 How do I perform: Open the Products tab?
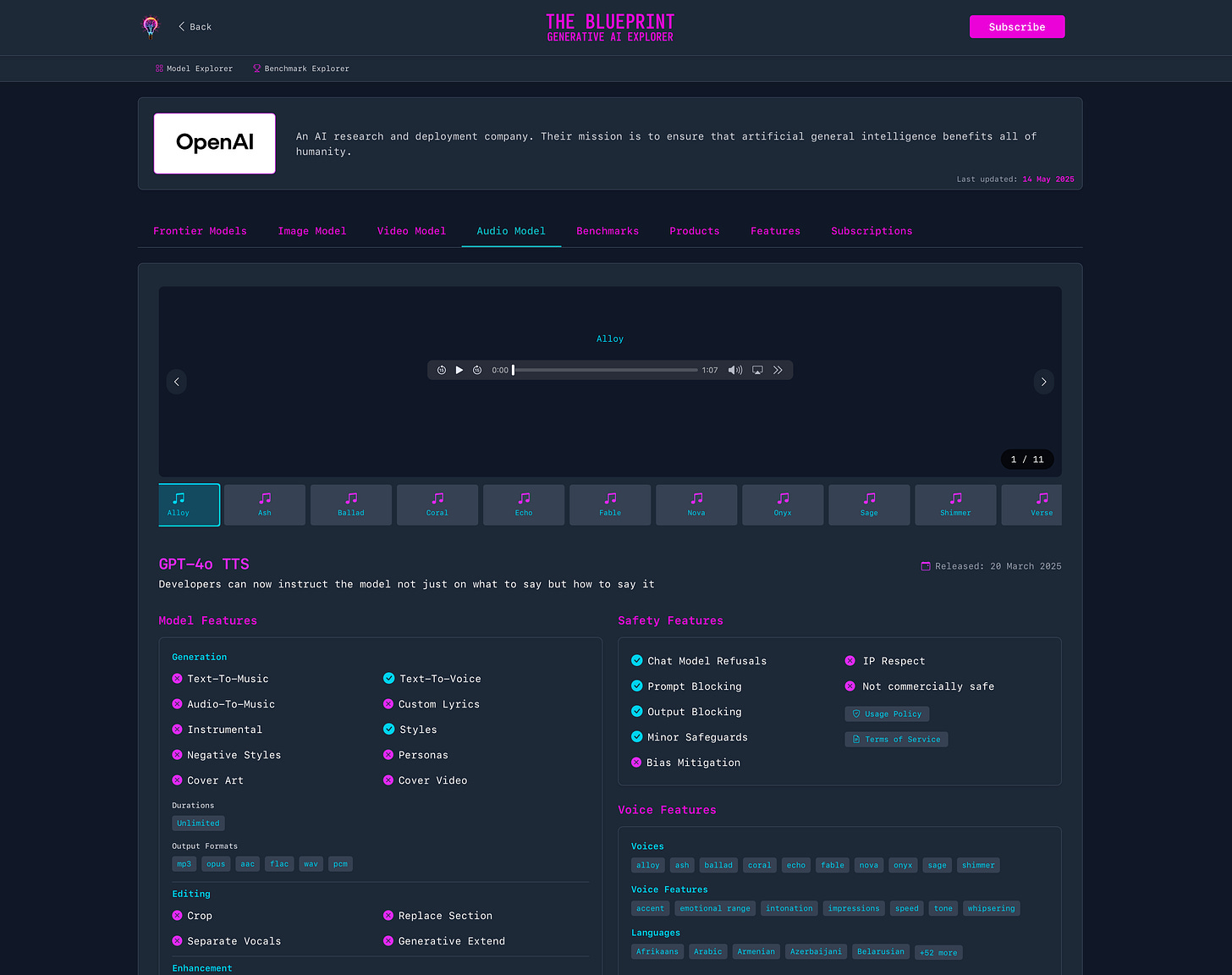point(695,231)
